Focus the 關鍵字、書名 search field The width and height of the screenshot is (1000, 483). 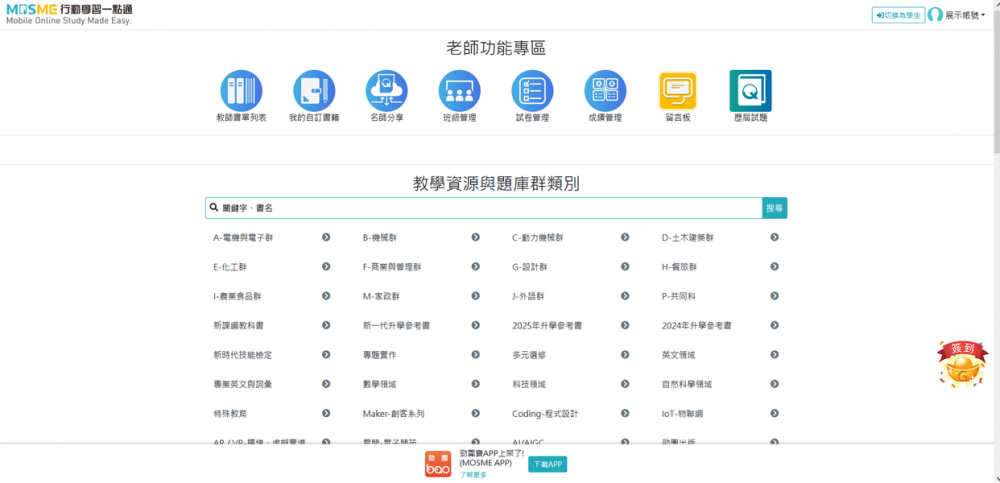coord(490,208)
